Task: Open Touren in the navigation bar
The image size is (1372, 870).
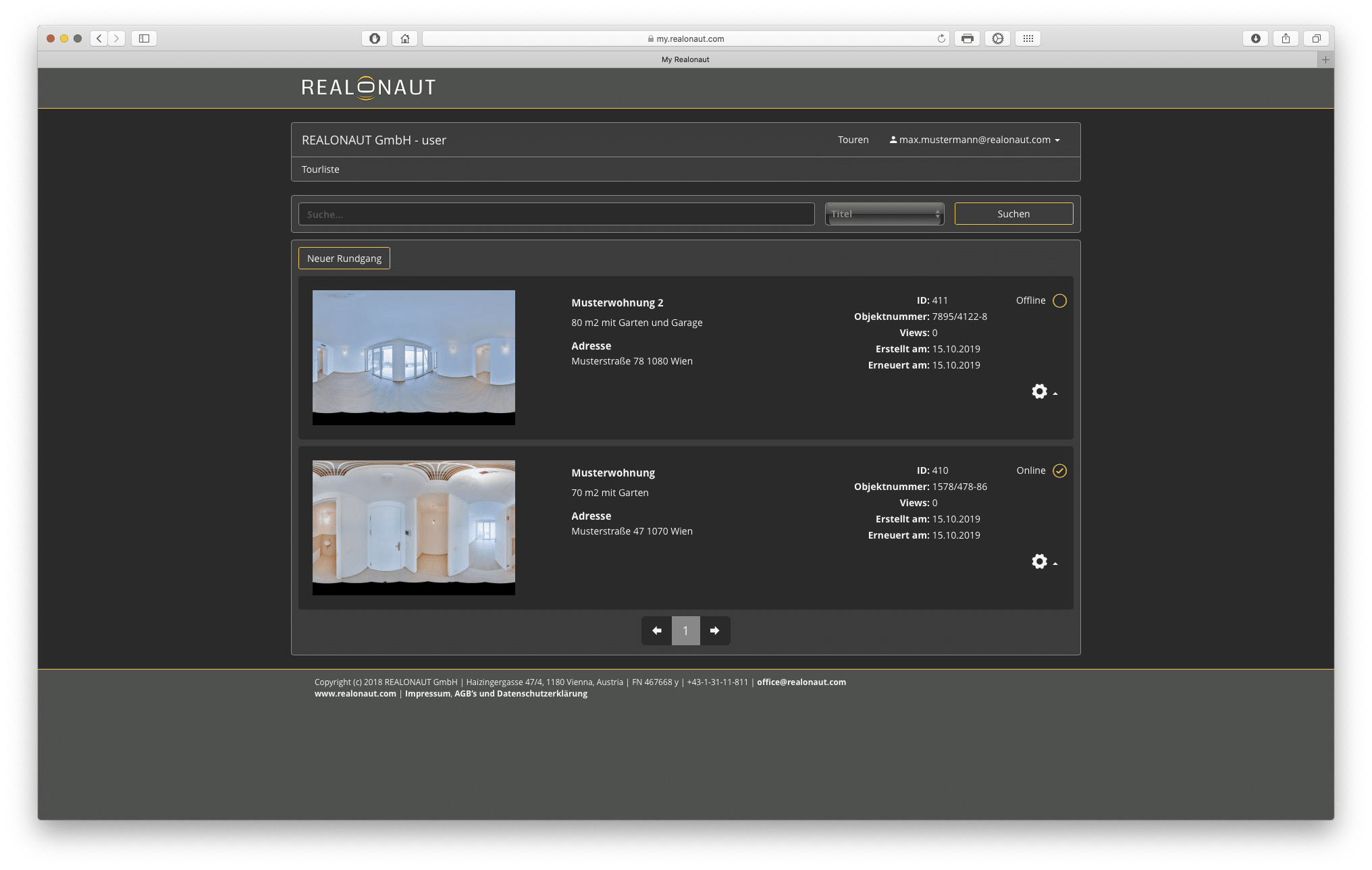Action: point(853,140)
